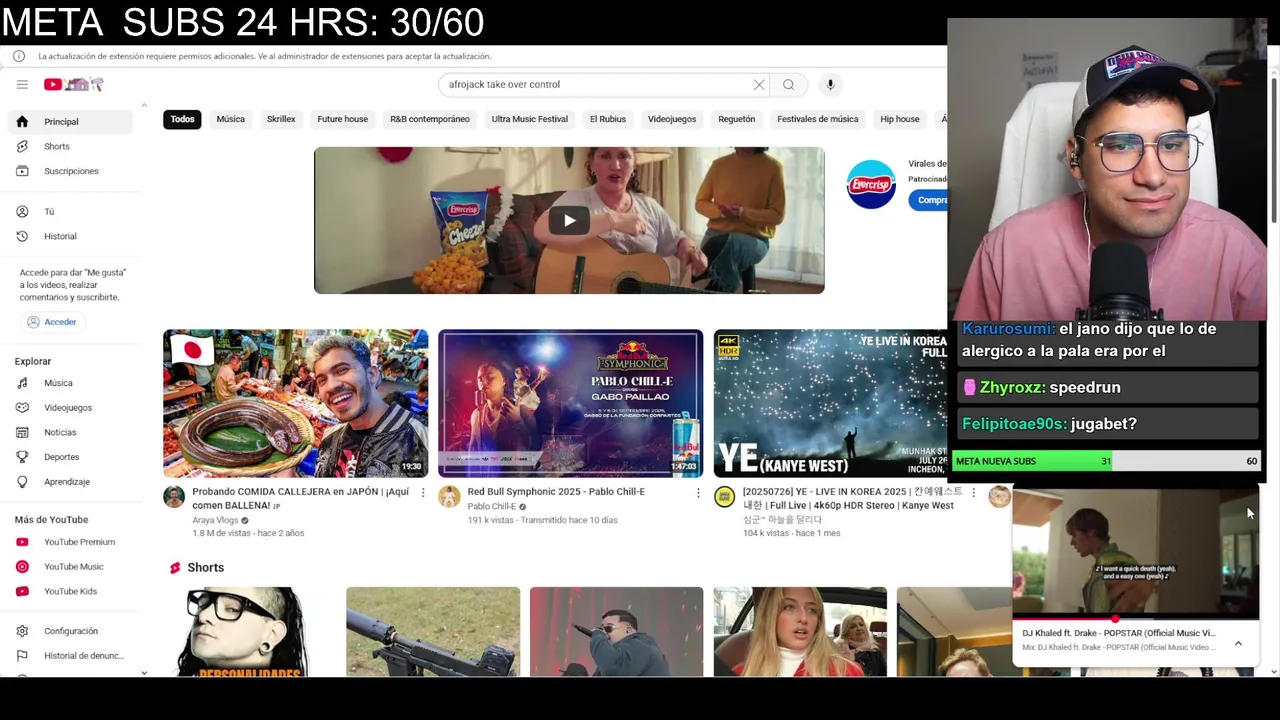The height and width of the screenshot is (720, 1280).
Task: Clear the search box with the X icon
Action: 759,85
